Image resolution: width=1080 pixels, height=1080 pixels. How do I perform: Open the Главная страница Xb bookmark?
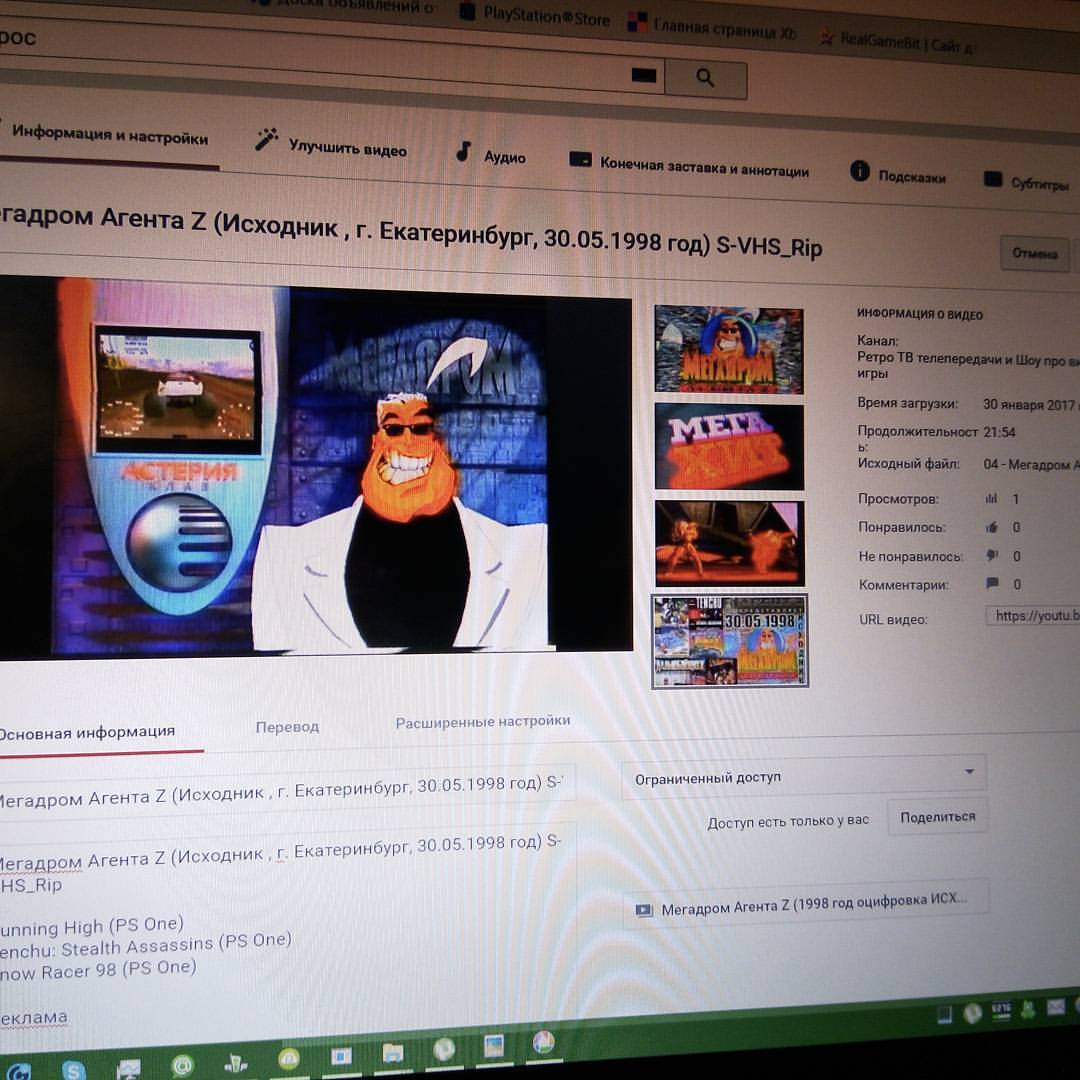tap(712, 26)
